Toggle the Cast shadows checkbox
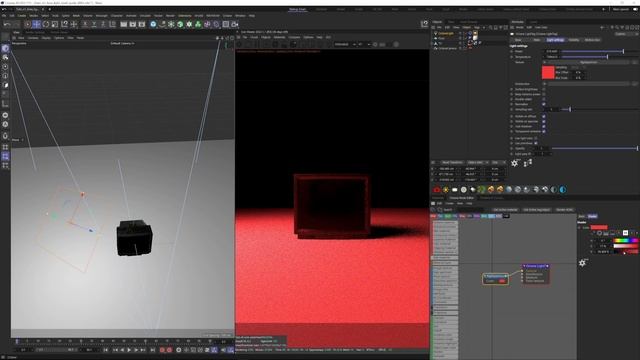This screenshot has width=640, height=360. 544,127
